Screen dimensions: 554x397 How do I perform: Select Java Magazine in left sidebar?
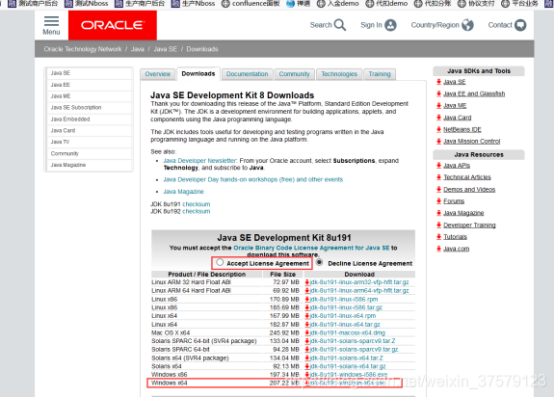coord(89,165)
